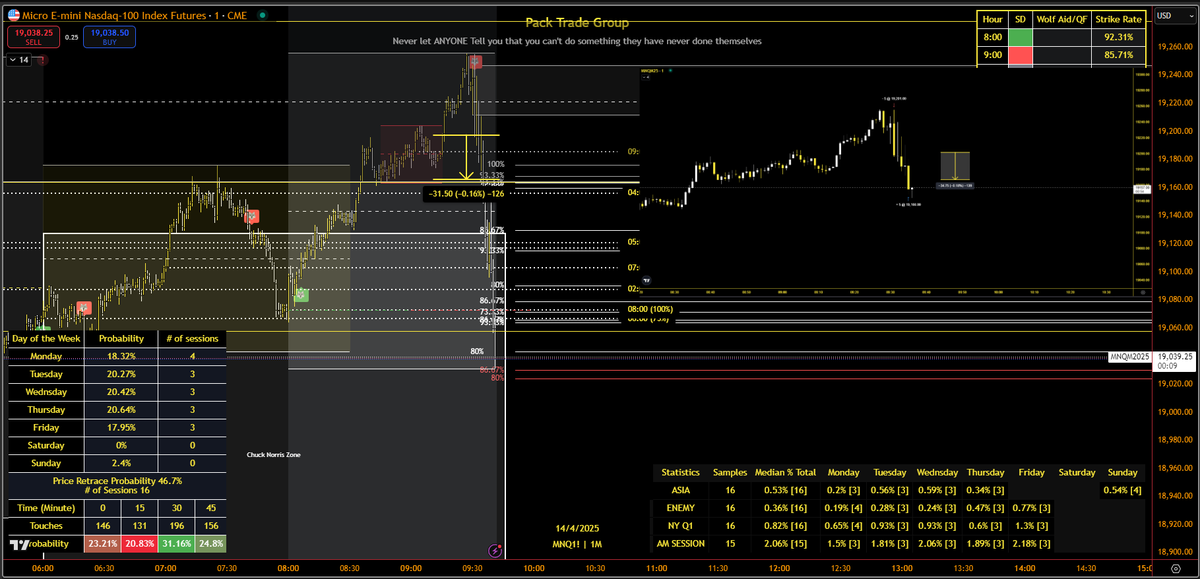Viewport: 1200px width, 579px height.
Task: Click the red signal marker near 07:45
Action: tap(253, 216)
